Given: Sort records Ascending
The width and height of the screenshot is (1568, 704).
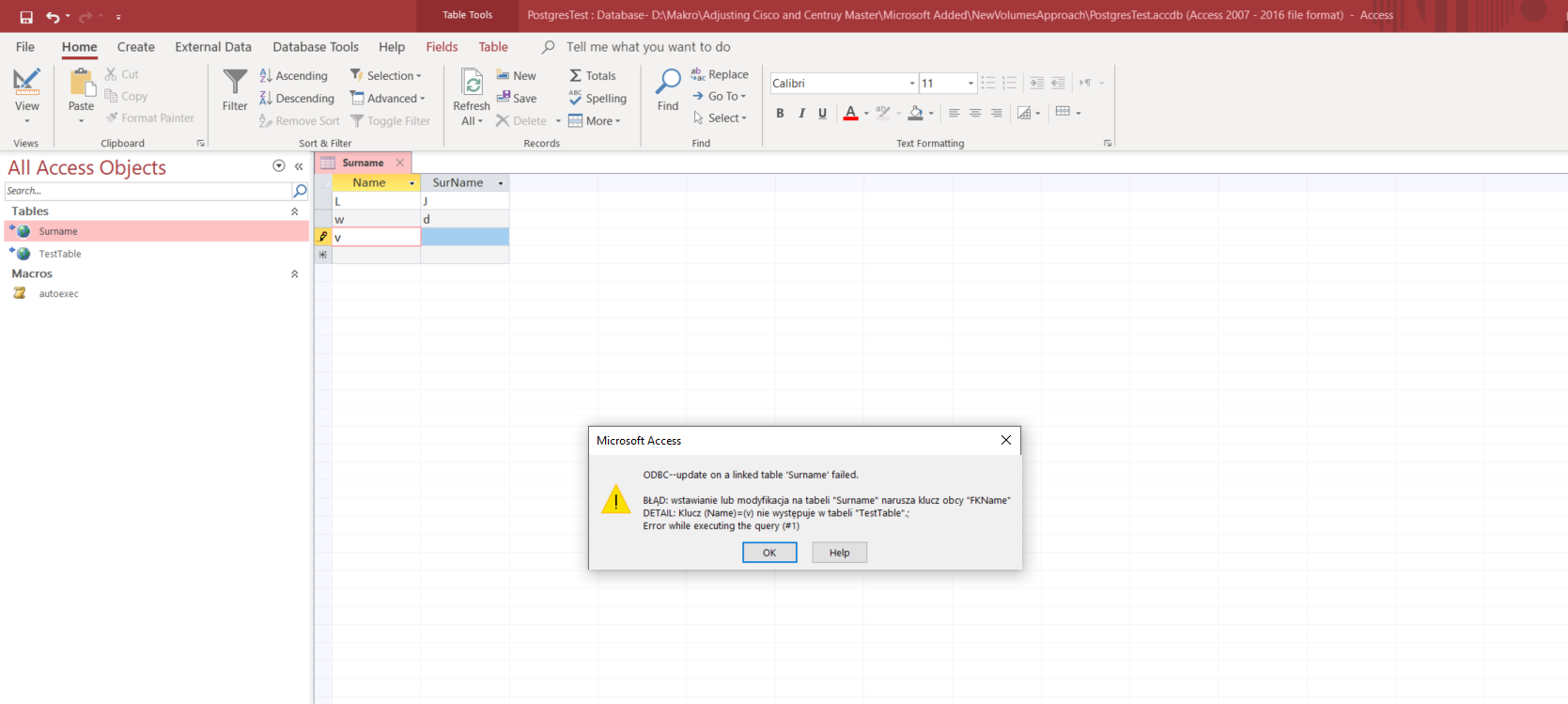Looking at the screenshot, I should 293,75.
